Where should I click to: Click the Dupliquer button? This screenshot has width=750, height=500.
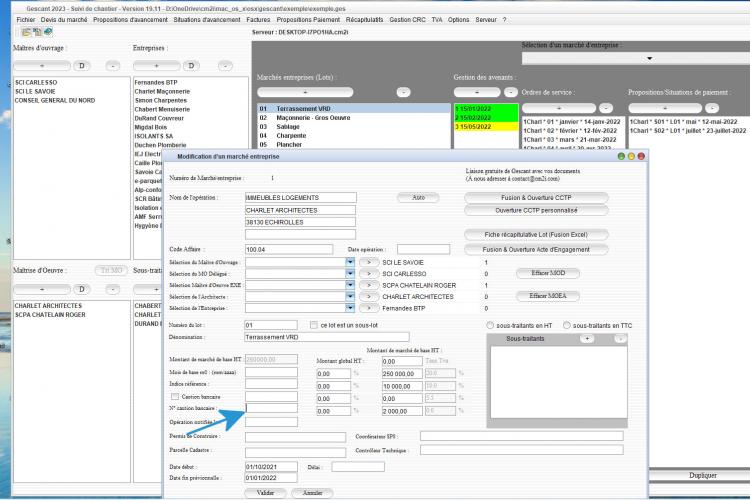(x=703, y=476)
